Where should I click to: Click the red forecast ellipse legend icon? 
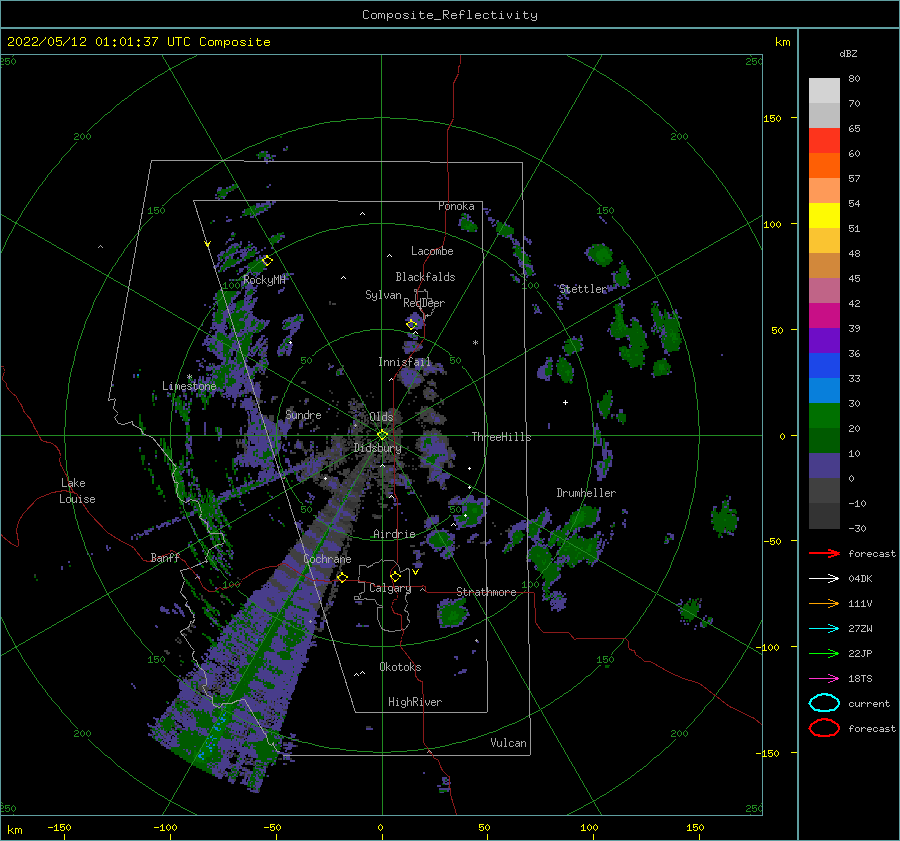824,728
